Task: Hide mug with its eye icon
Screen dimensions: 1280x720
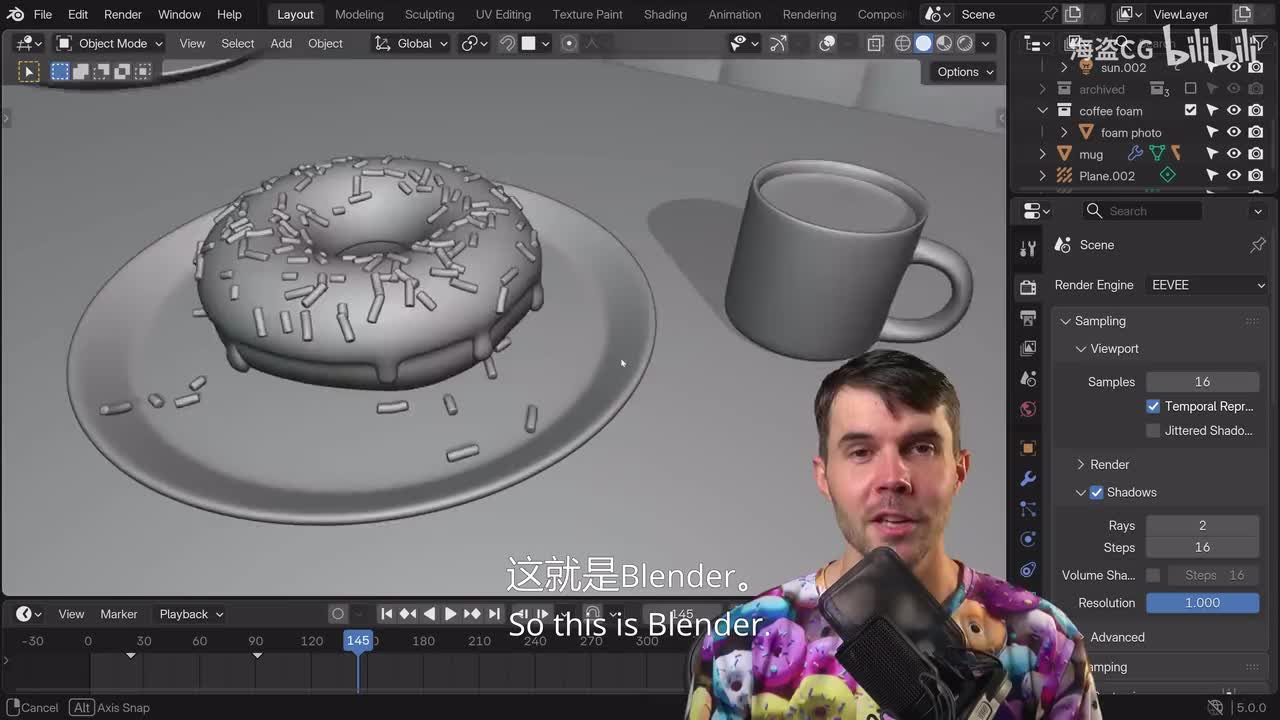Action: (1234, 154)
